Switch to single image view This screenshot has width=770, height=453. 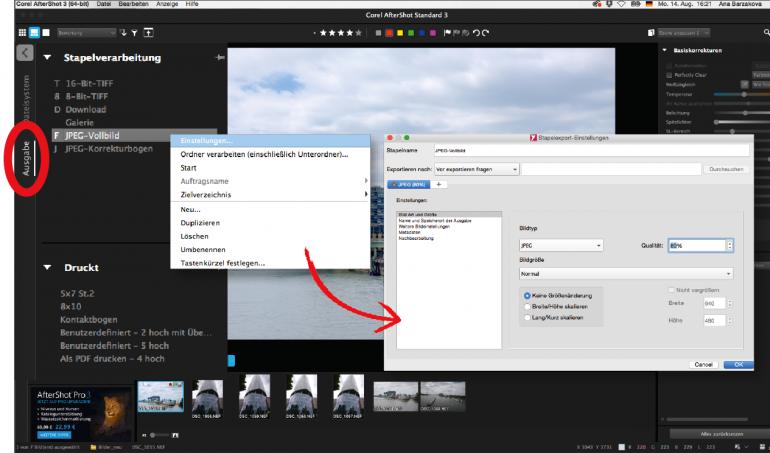[x=46, y=33]
